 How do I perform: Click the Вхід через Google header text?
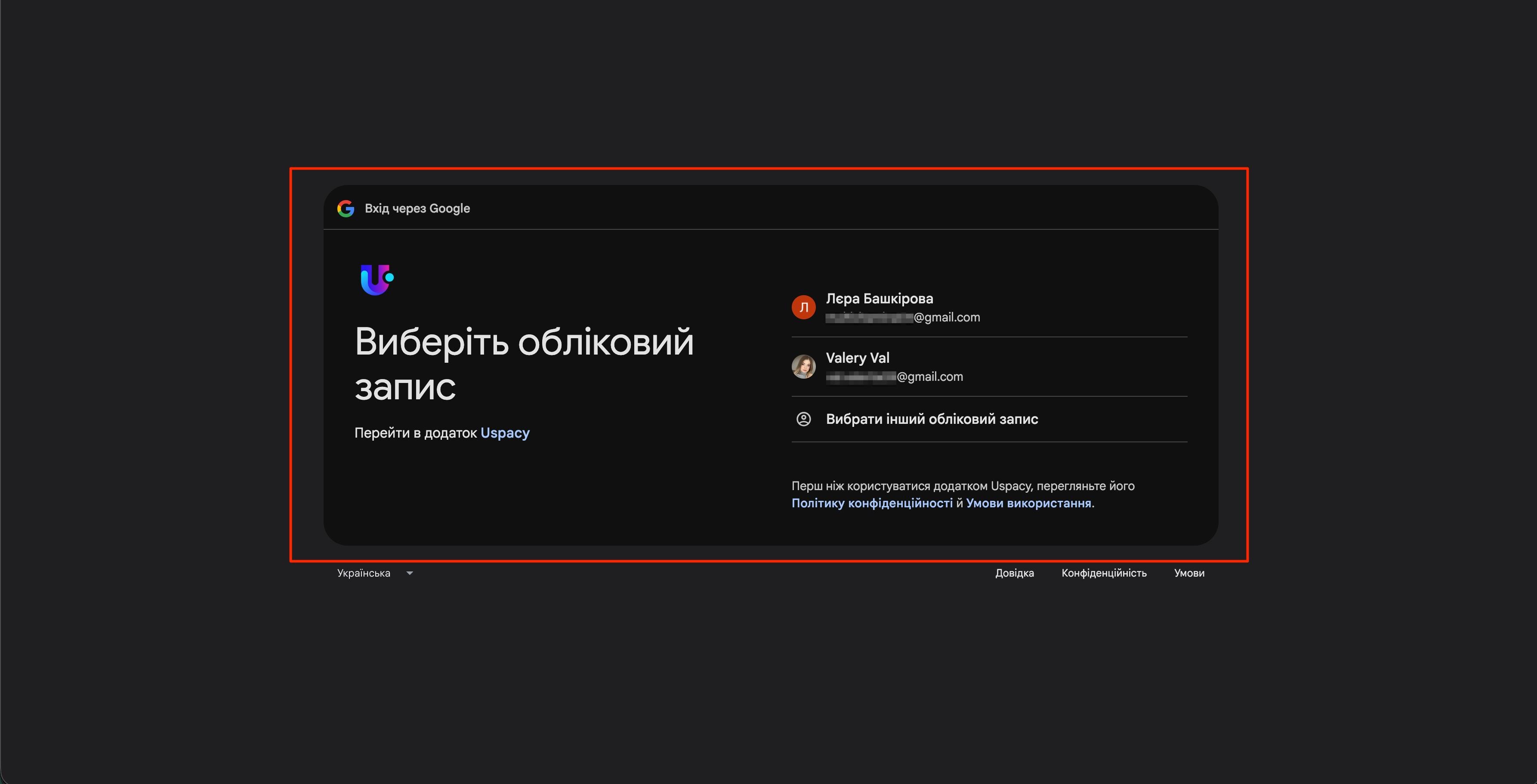(x=417, y=208)
